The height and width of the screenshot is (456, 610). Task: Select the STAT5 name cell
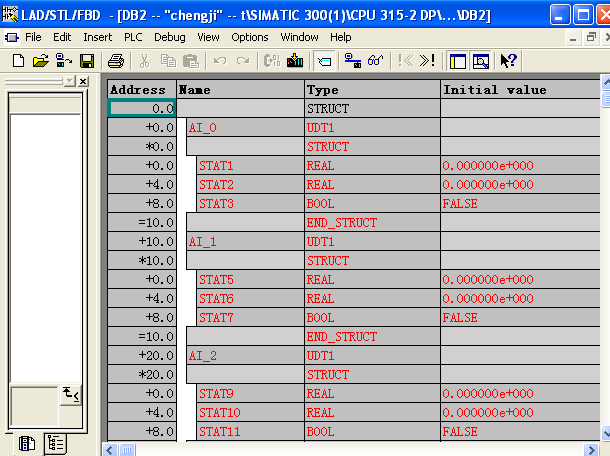click(250, 280)
